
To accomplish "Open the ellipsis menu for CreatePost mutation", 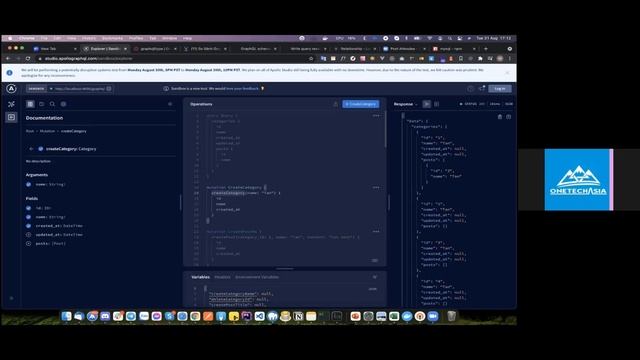I will [x=376, y=231].
